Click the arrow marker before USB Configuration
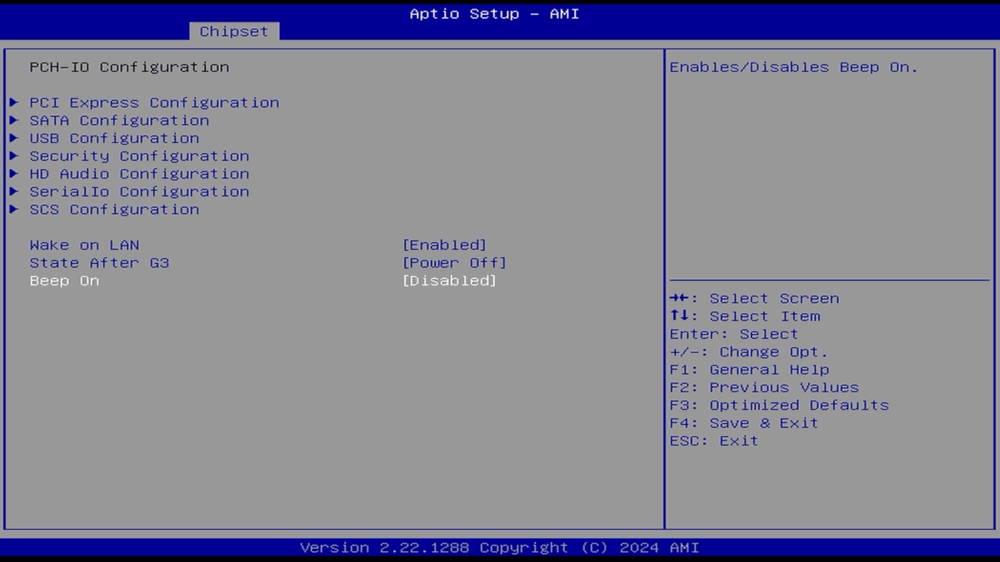This screenshot has height=562, width=1000. [14, 139]
